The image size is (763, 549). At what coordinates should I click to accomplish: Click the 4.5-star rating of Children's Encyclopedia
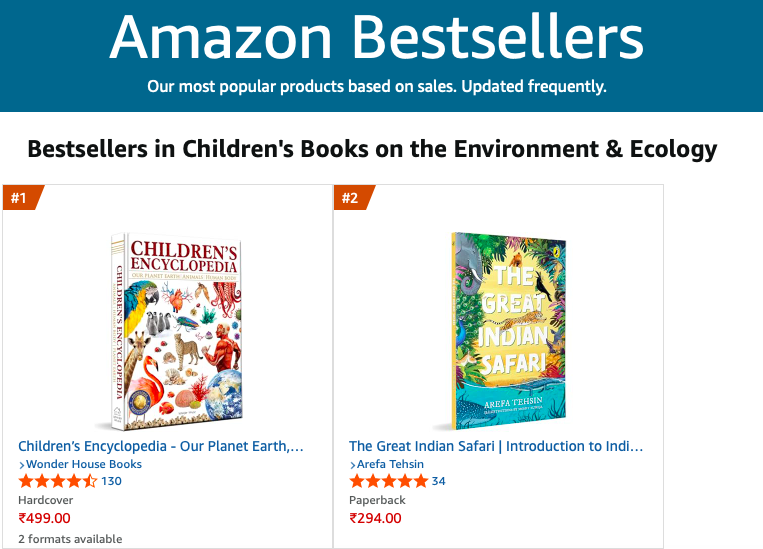pos(57,481)
